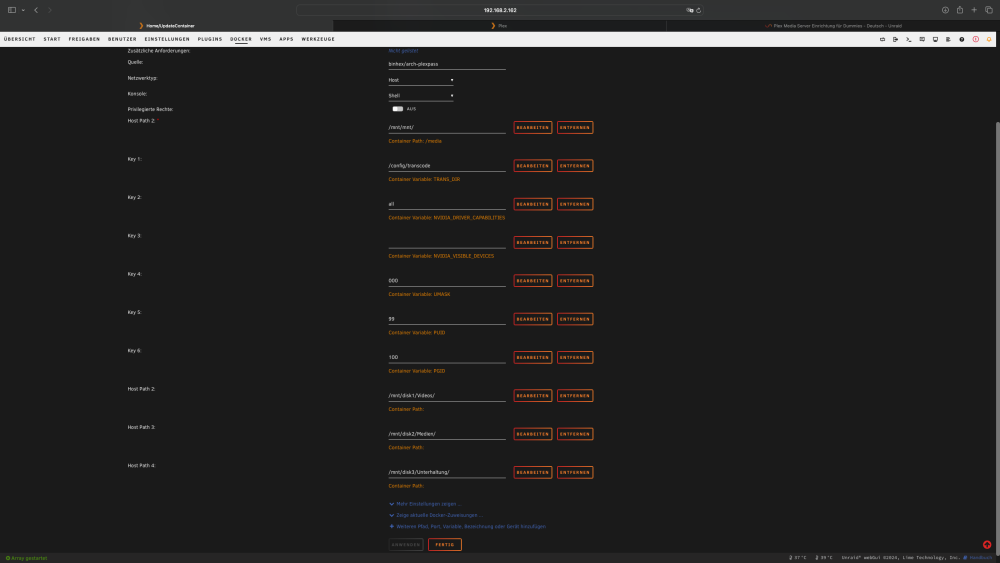The height and width of the screenshot is (563, 1000).
Task: Switch to the Plex Media Server Einrichtung tab
Action: 833,26
